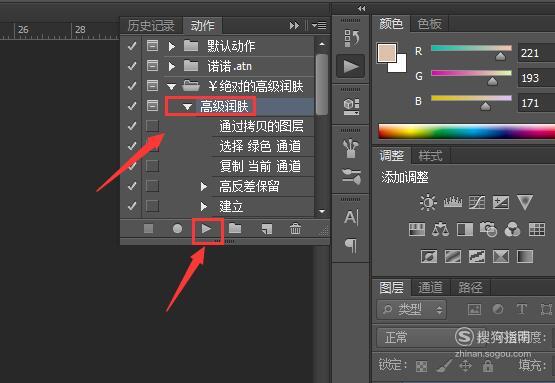This screenshot has height=383, width=555.
Task: Open the Actions panel flyout menu
Action: (319, 25)
